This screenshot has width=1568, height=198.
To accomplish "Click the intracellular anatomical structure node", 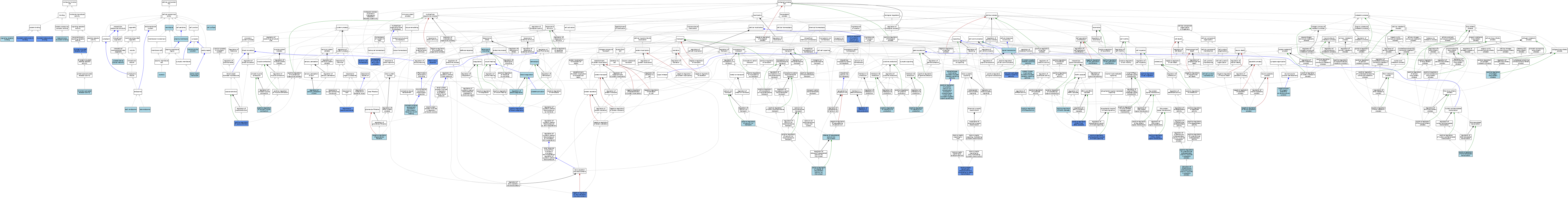I will coord(118,27).
